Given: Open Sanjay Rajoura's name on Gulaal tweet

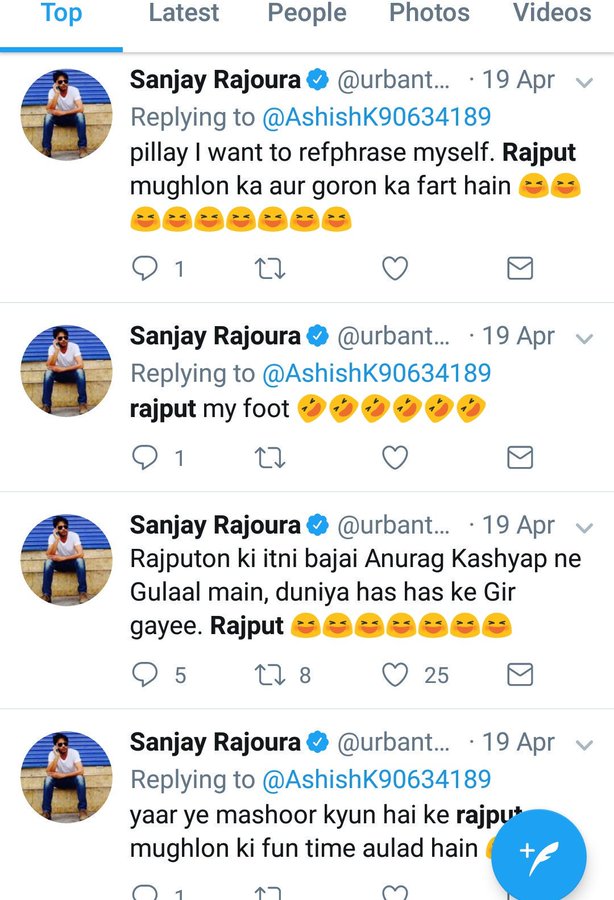Looking at the screenshot, I should point(215,525).
